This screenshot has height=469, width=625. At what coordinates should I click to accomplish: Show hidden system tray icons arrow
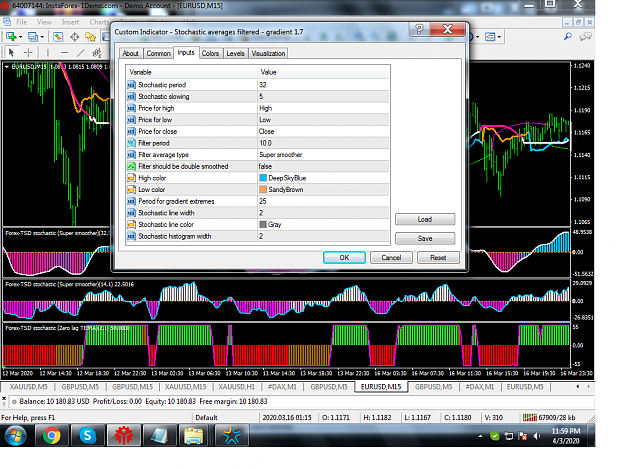[480, 436]
